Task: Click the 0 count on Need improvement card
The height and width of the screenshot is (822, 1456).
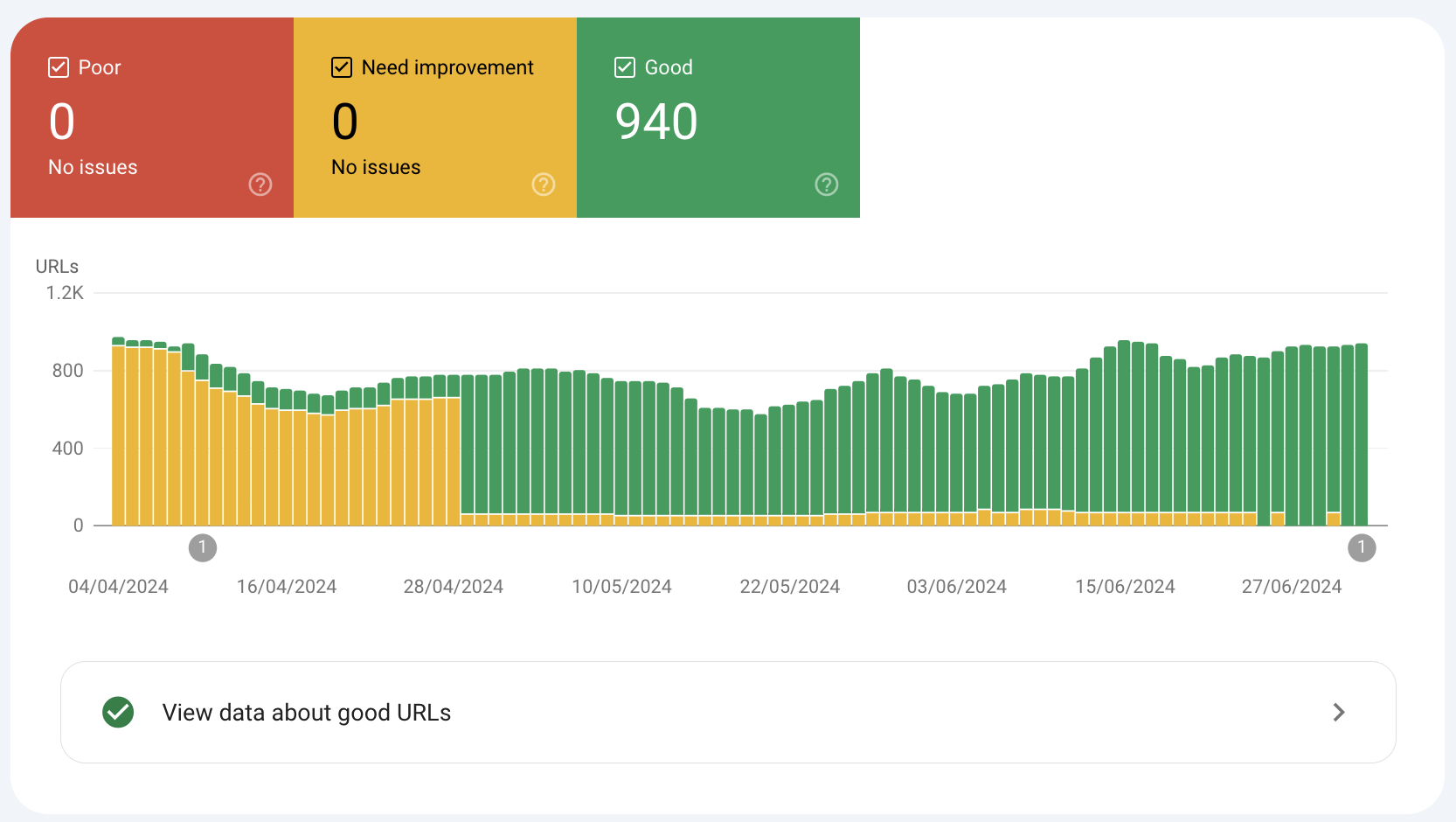Action: point(345,122)
